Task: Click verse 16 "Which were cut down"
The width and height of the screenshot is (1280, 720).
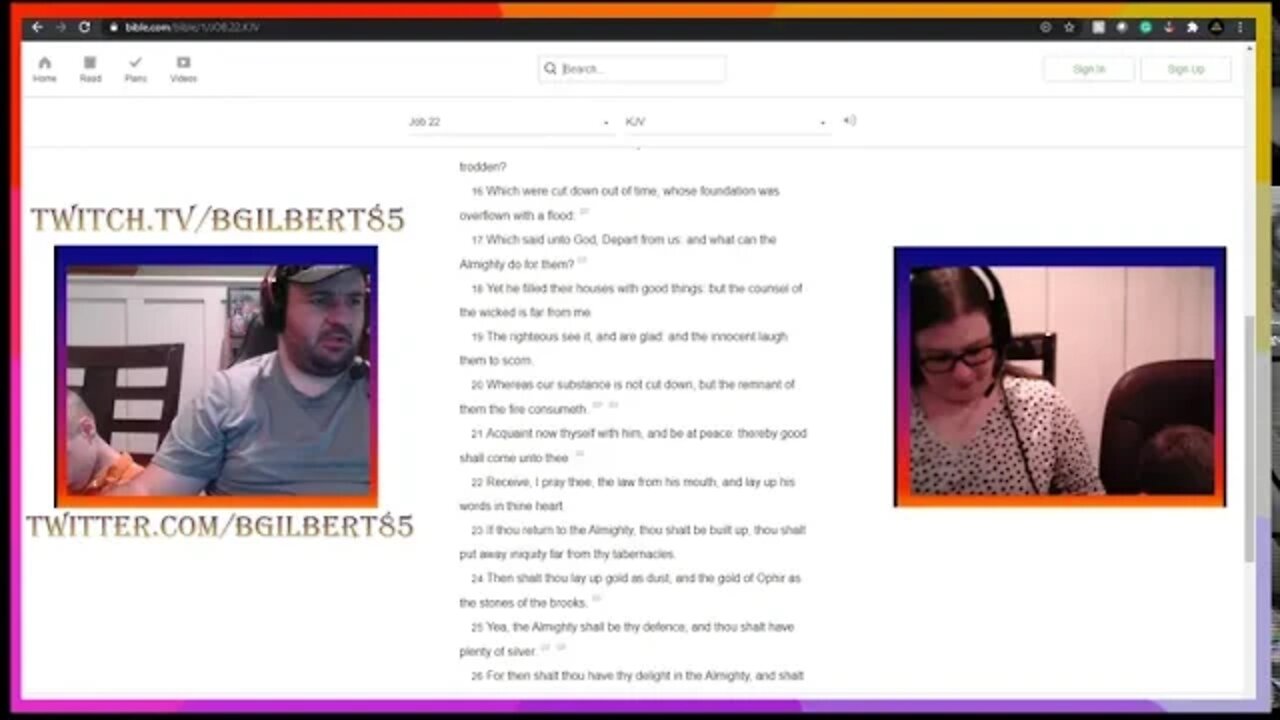Action: [x=619, y=203]
